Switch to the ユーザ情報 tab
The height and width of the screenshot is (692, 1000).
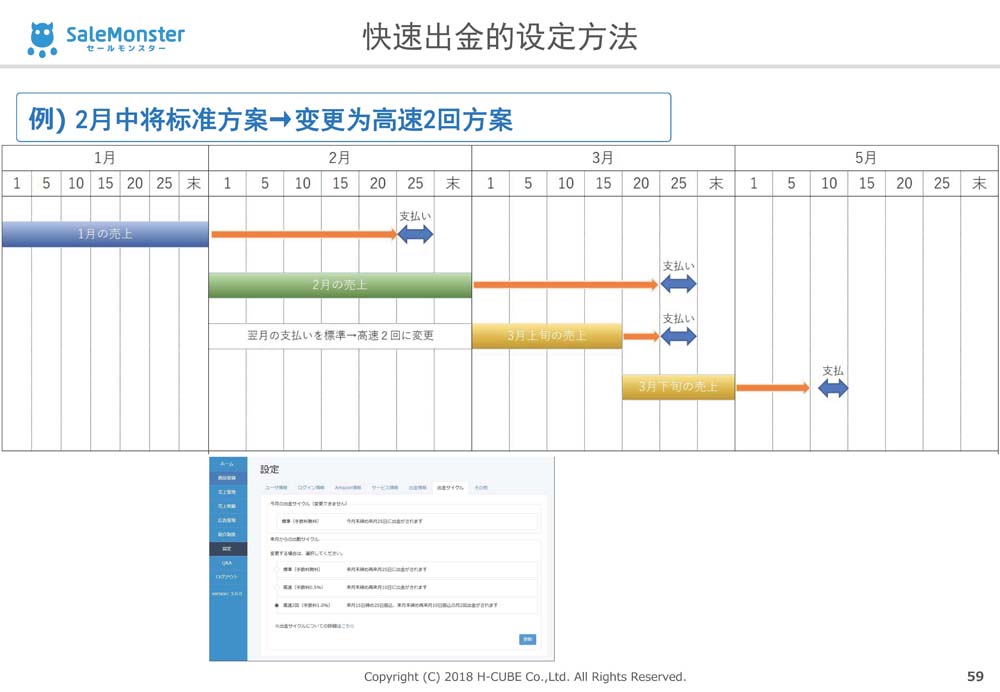click(x=276, y=487)
